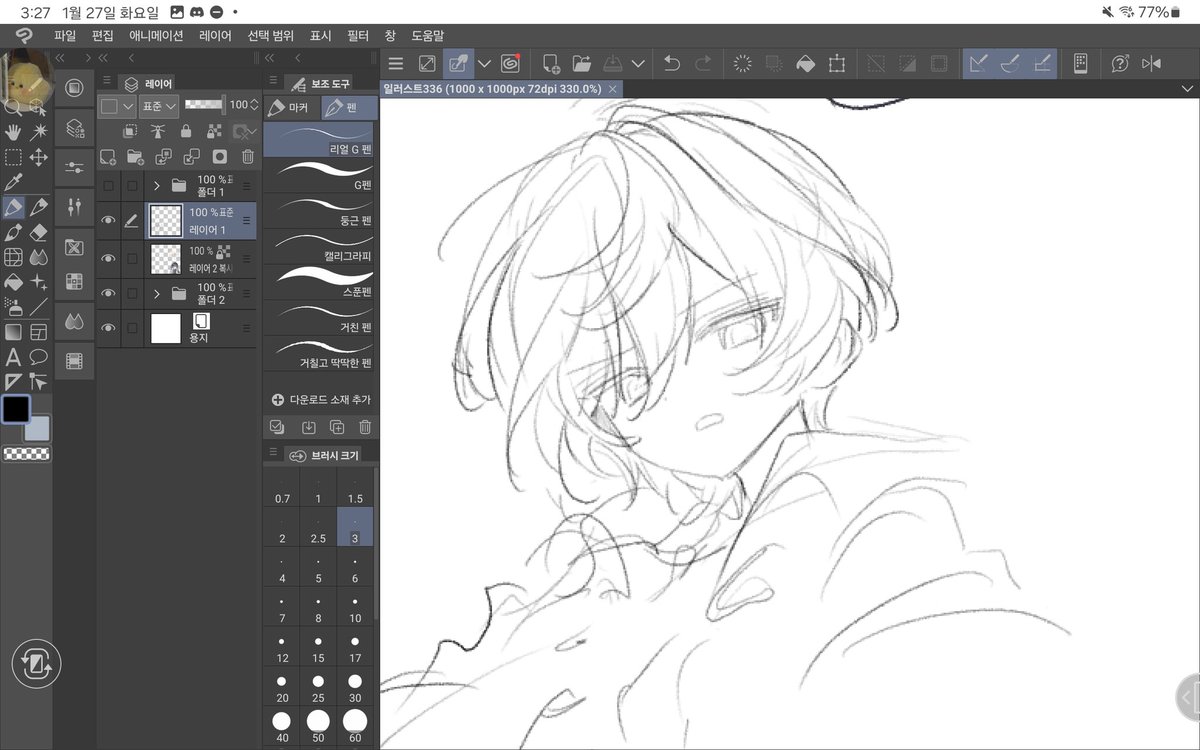Open the dropdown arrow beside the save icon

click(x=638, y=63)
